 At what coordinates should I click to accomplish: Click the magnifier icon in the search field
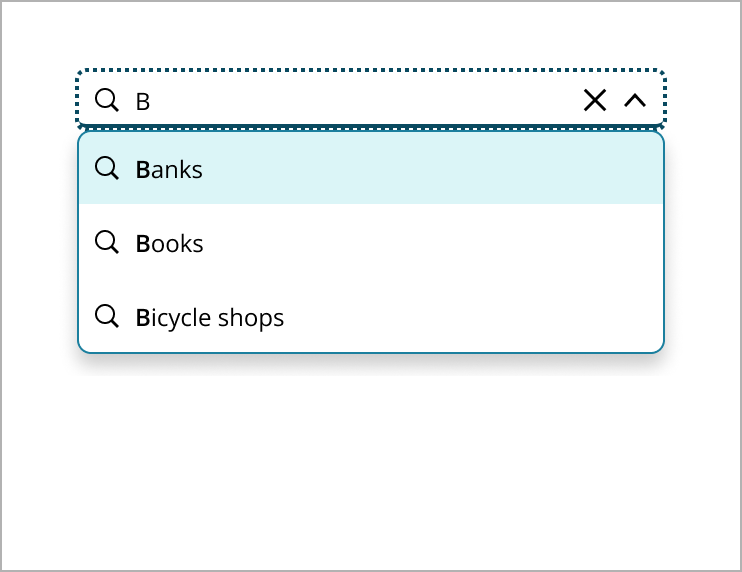(x=106, y=99)
